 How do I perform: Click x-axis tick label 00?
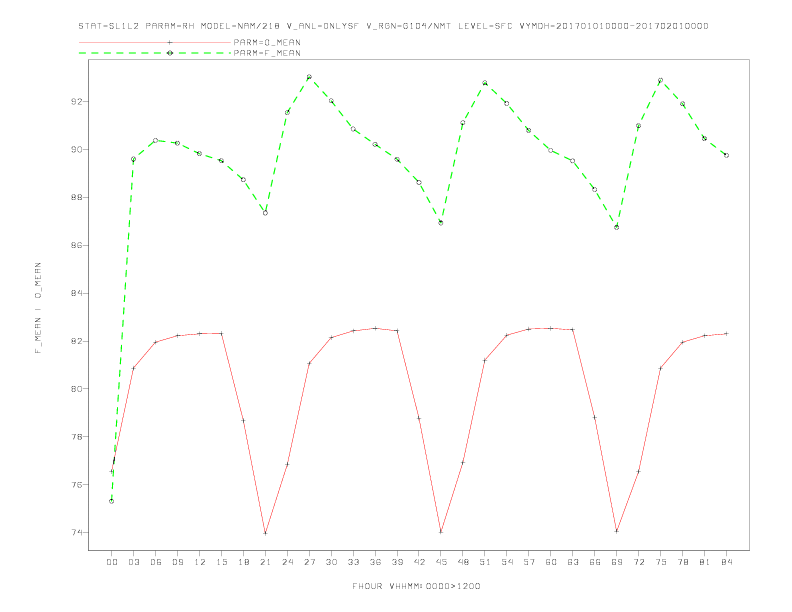[x=112, y=562]
